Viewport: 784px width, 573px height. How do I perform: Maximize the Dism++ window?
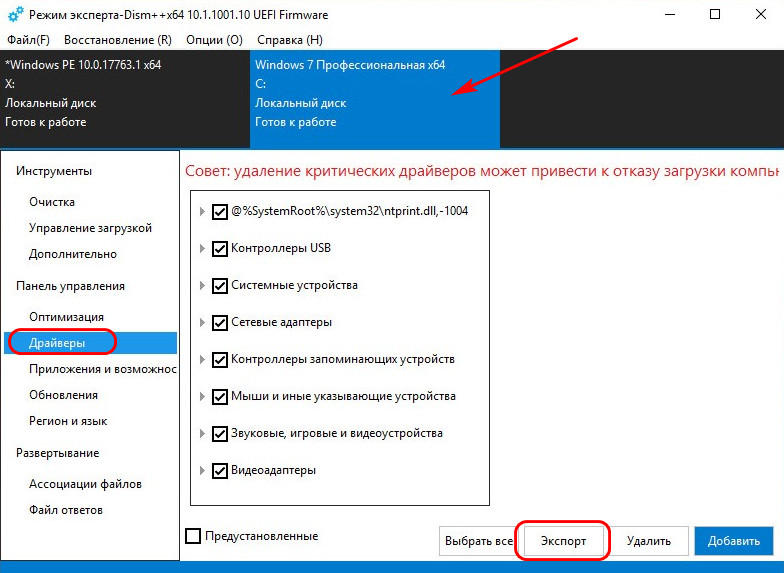tap(715, 14)
